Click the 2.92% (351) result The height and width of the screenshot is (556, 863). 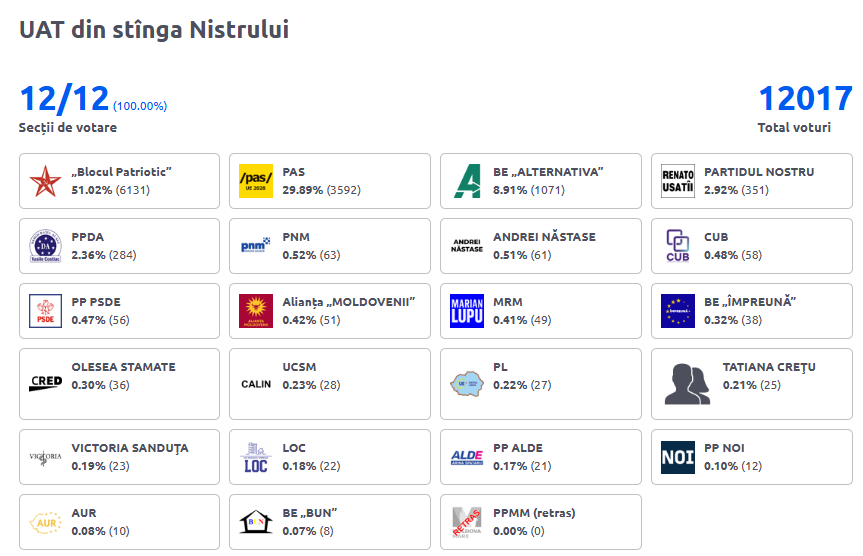coord(736,190)
